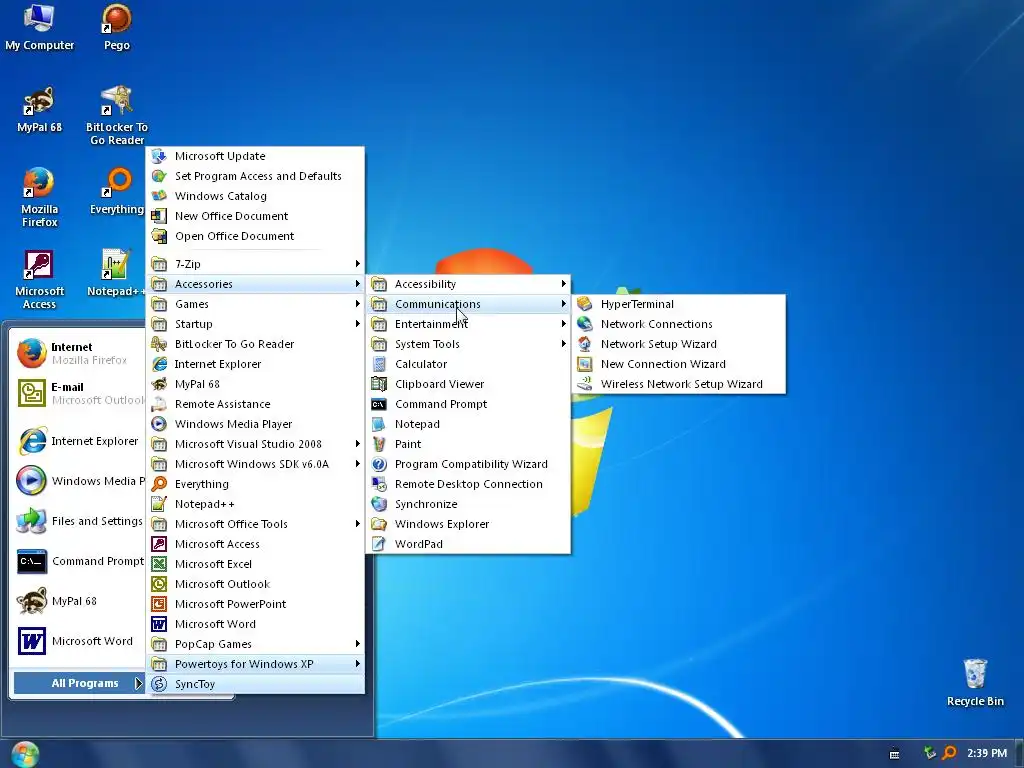
Task: Open My Computer desktop icon
Action: 39,27
